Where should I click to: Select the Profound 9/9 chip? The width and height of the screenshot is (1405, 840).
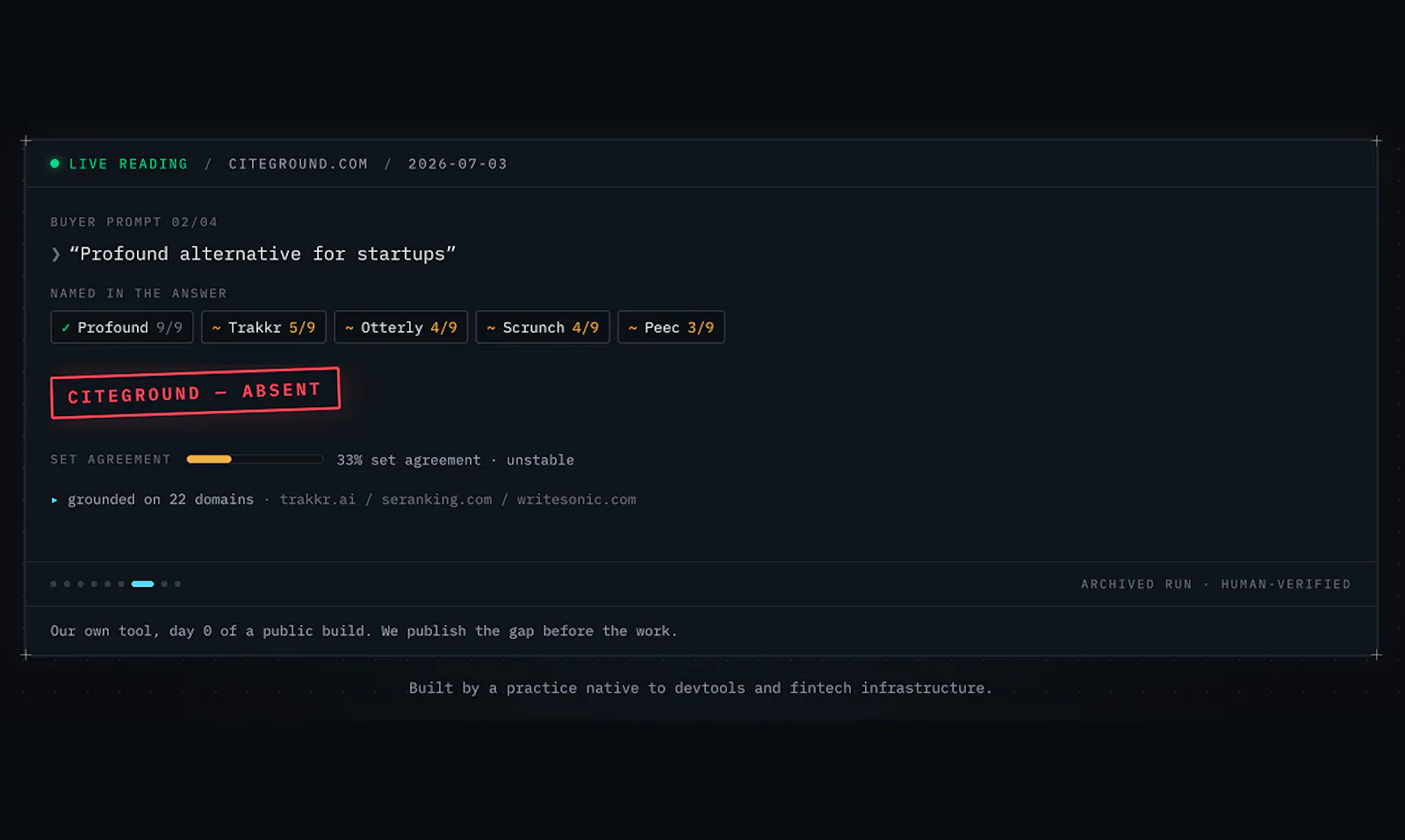[x=122, y=327]
